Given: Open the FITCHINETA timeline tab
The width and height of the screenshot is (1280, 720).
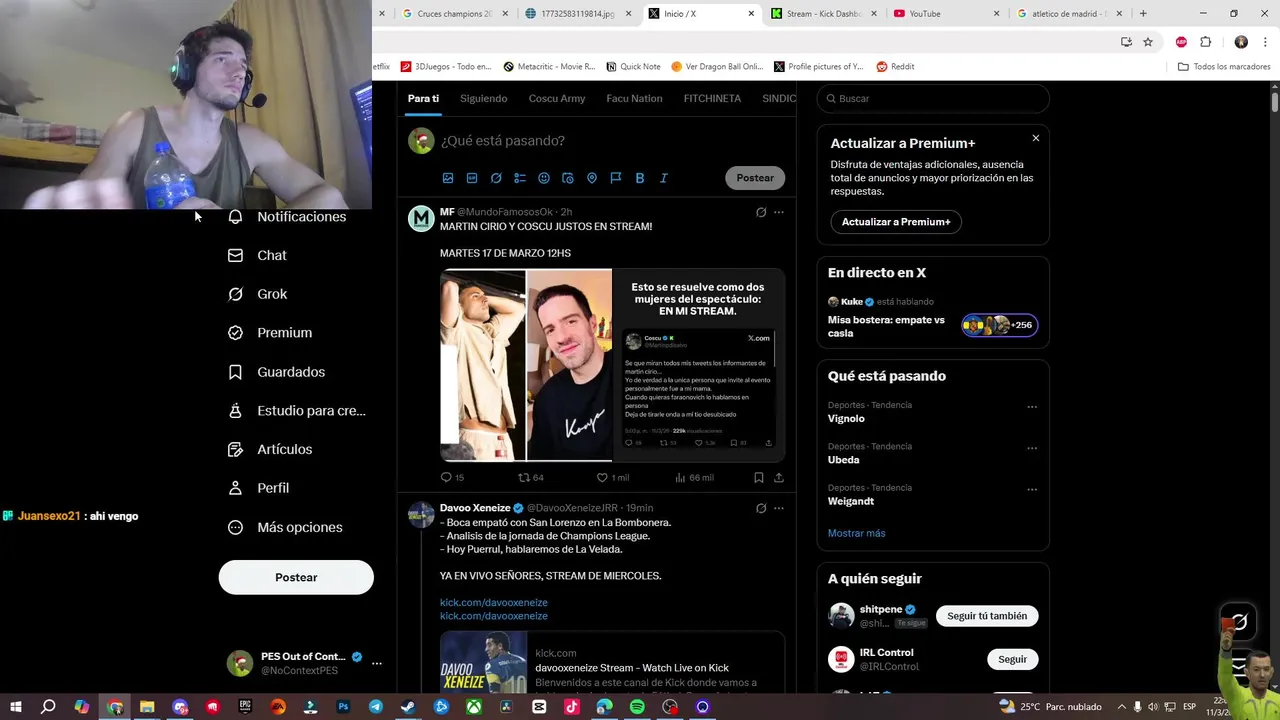Looking at the screenshot, I should 712,99.
